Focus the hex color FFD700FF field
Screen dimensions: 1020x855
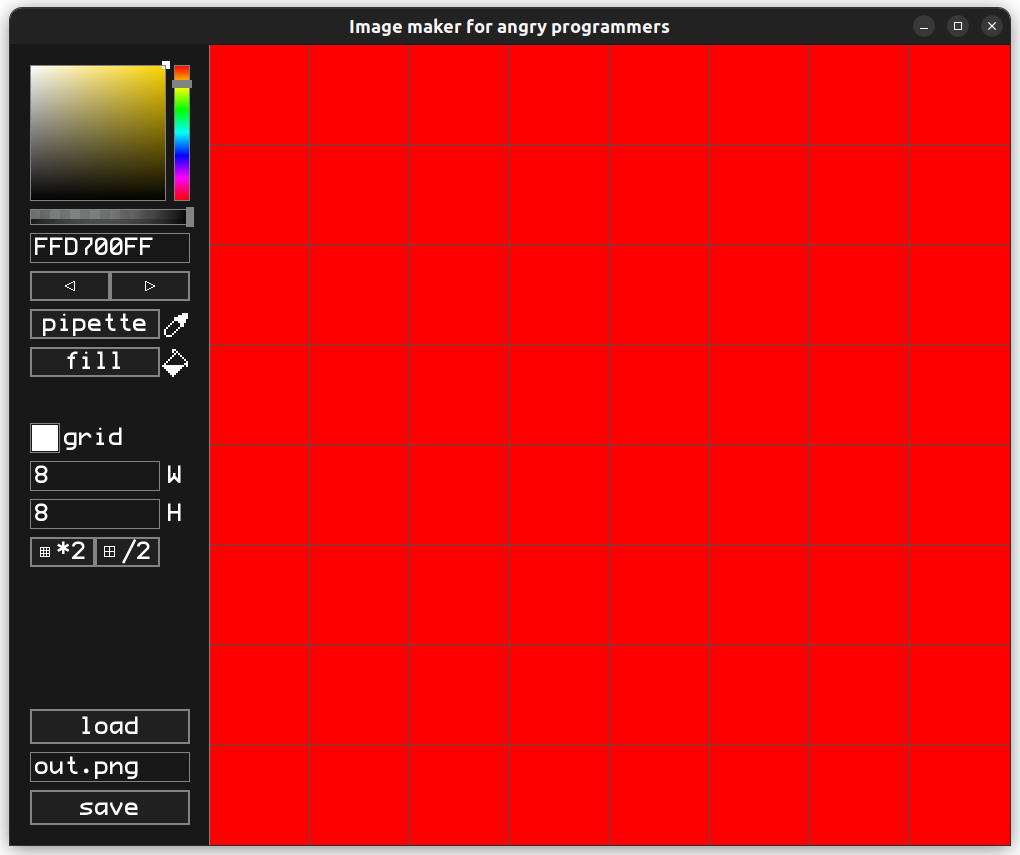click(110, 248)
